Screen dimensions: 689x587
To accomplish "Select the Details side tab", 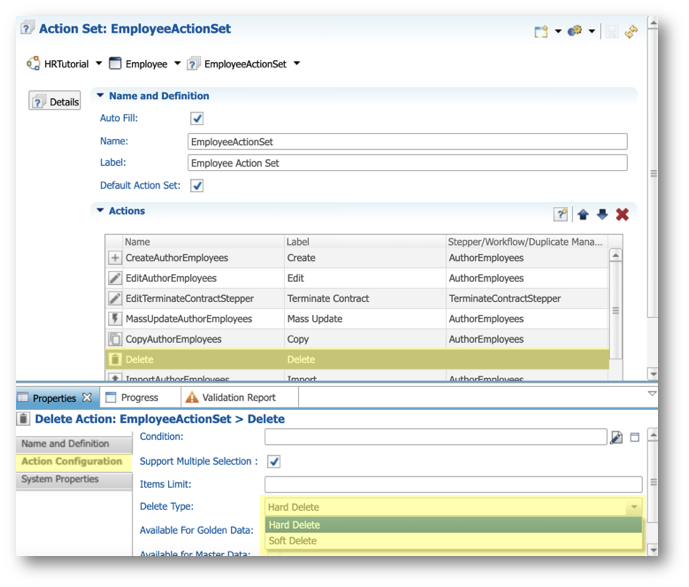I will [54, 101].
